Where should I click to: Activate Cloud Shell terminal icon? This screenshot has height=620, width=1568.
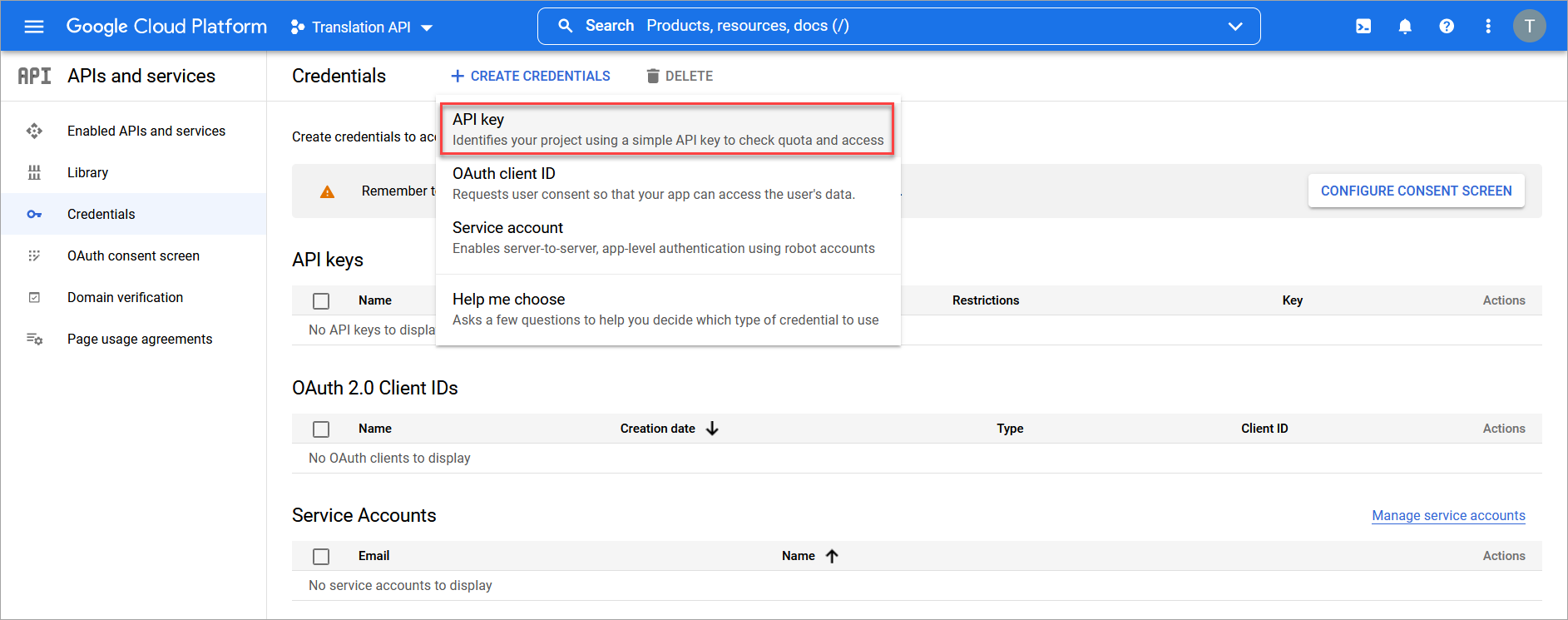tap(1363, 27)
